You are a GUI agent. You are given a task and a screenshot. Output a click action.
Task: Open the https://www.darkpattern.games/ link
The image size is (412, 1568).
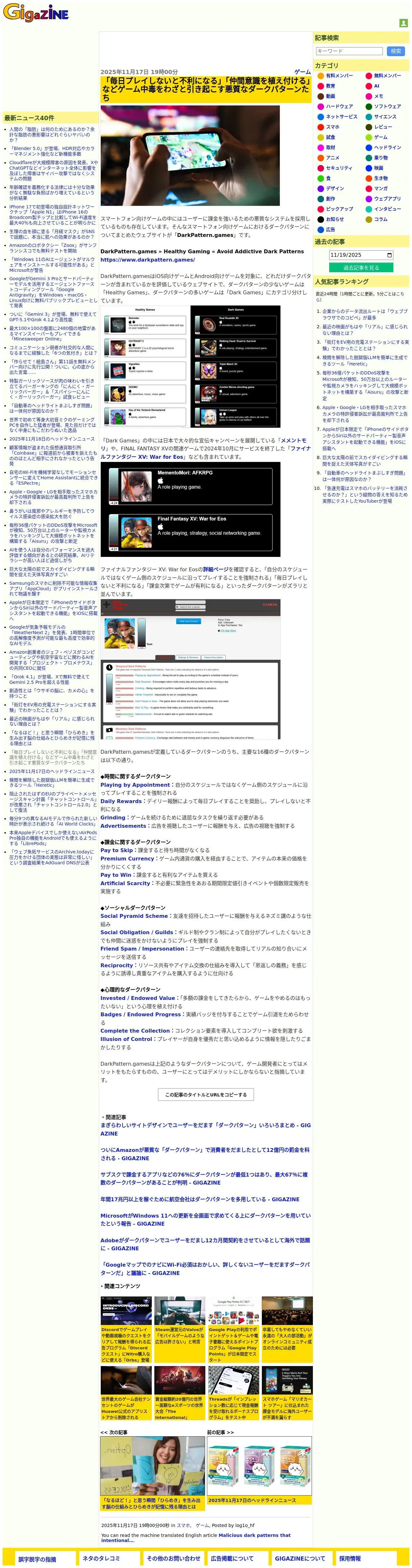[148, 260]
